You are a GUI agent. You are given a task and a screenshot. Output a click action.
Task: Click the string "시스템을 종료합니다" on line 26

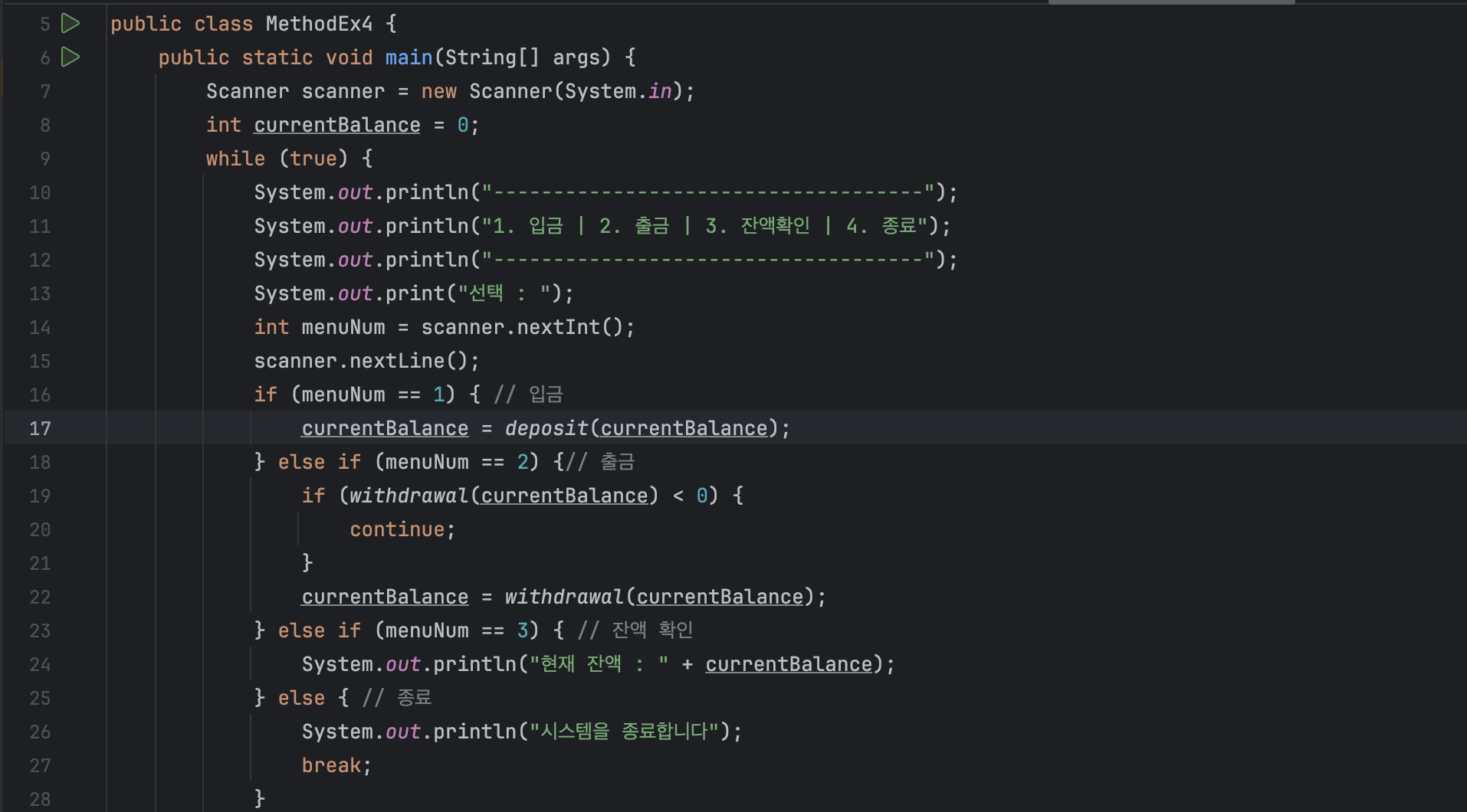pyautogui.click(x=625, y=732)
